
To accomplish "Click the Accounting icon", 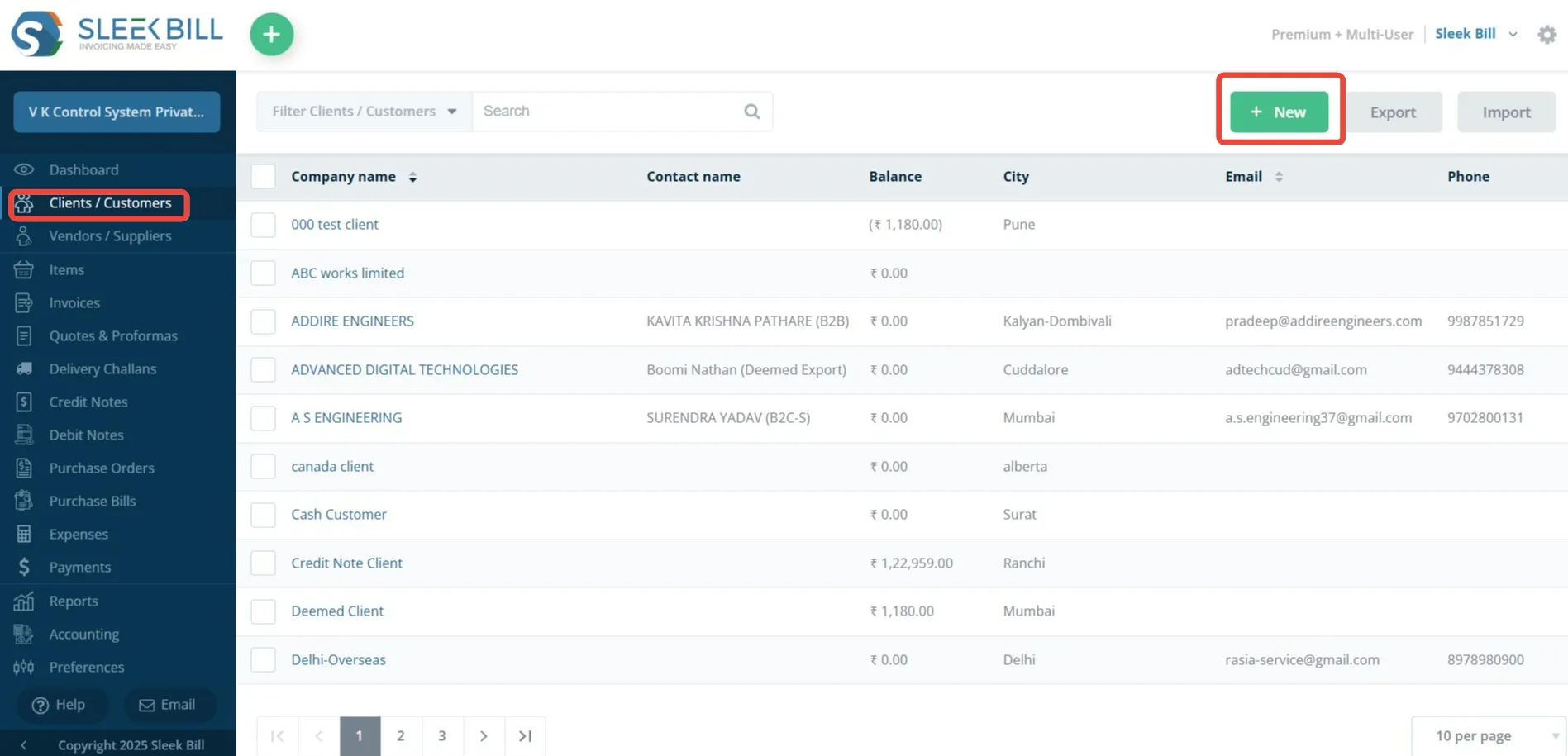I will point(24,634).
